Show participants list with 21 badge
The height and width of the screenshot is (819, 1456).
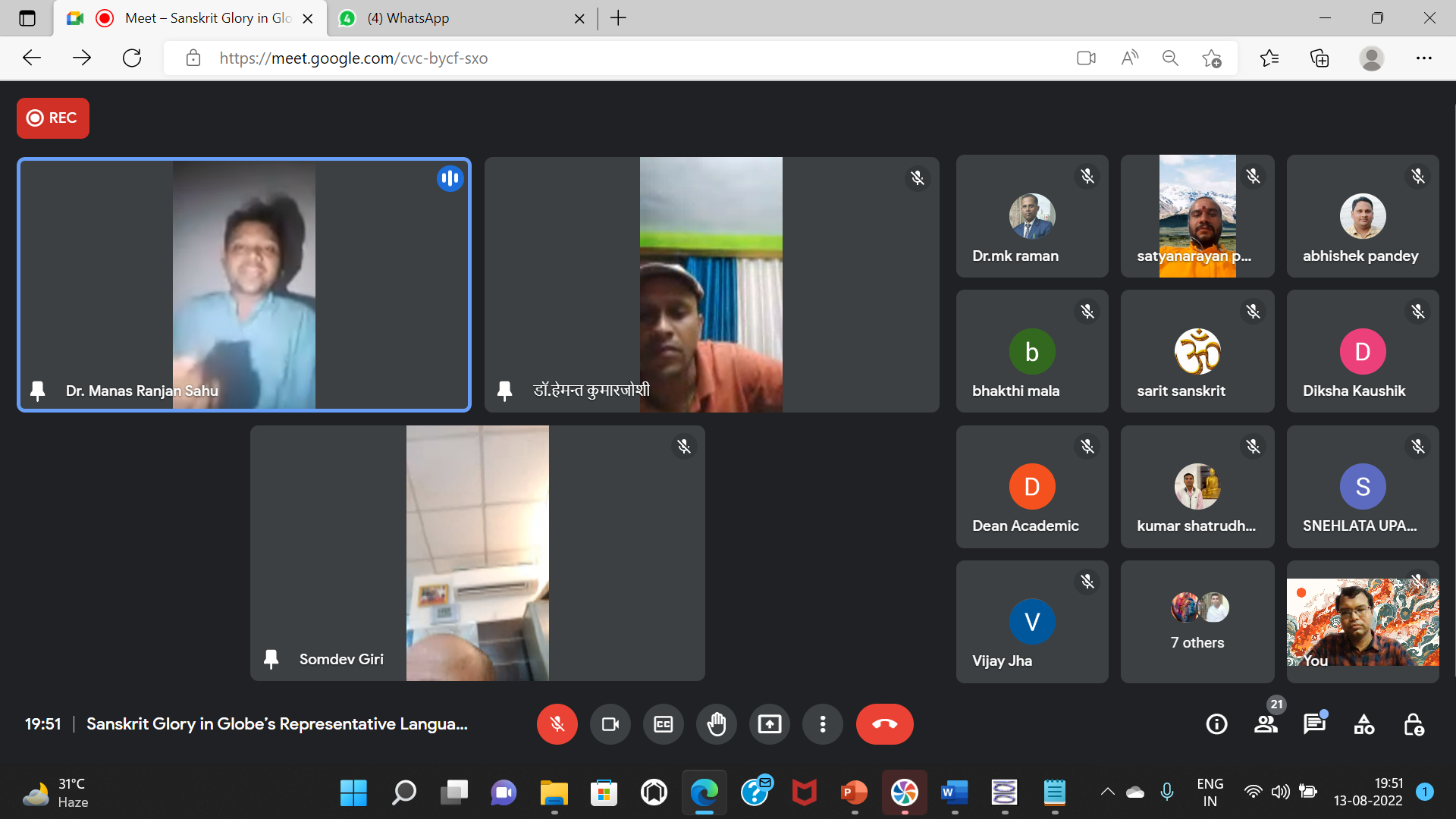(x=1266, y=724)
